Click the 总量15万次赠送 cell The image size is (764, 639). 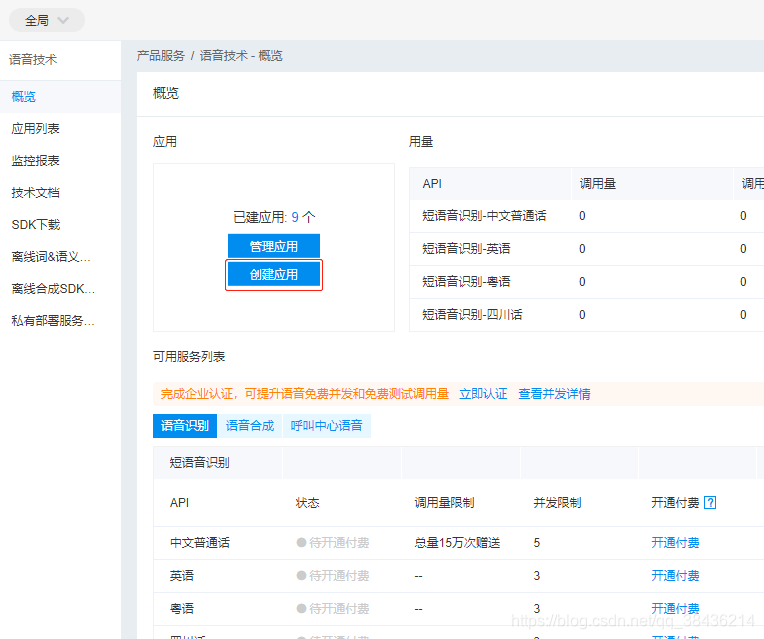pyautogui.click(x=457, y=542)
